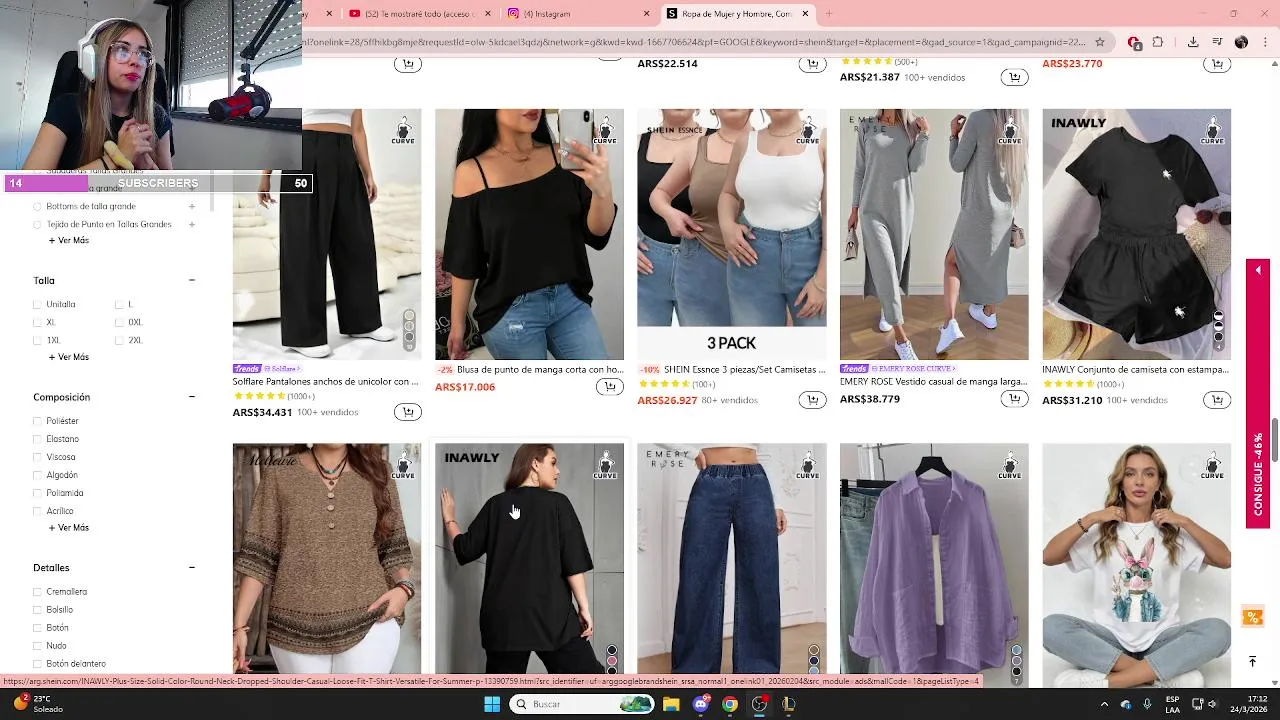Open Chrome extensions puzzle icon
Image resolution: width=1280 pixels, height=720 pixels.
tap(1158, 42)
